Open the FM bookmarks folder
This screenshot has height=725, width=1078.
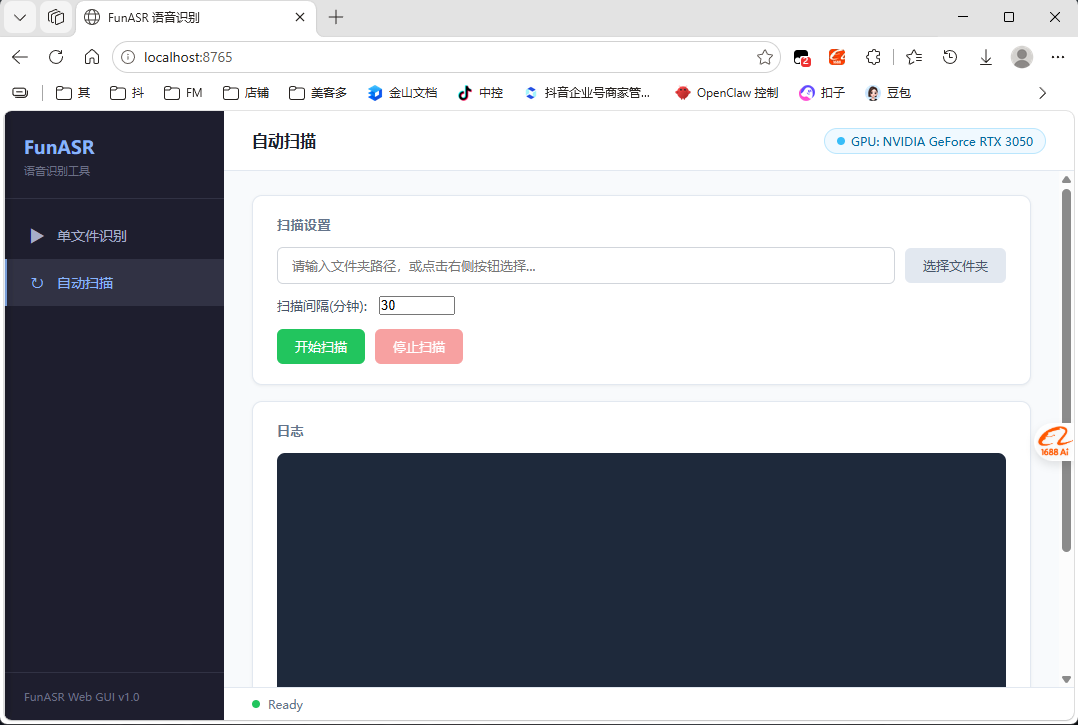tap(184, 93)
